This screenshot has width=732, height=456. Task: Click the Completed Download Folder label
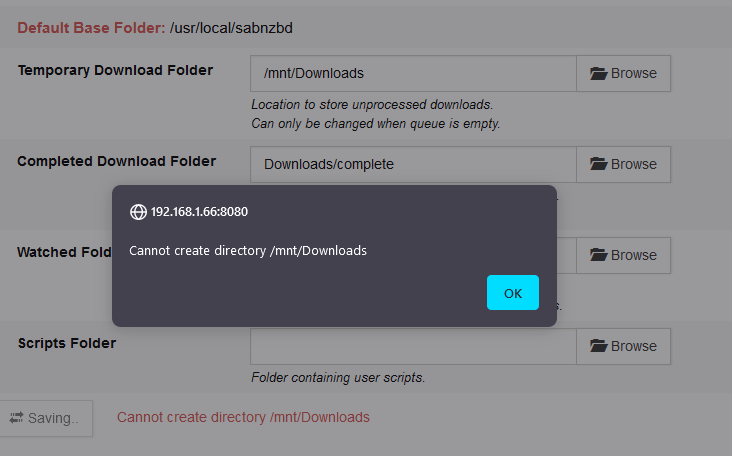(x=117, y=161)
